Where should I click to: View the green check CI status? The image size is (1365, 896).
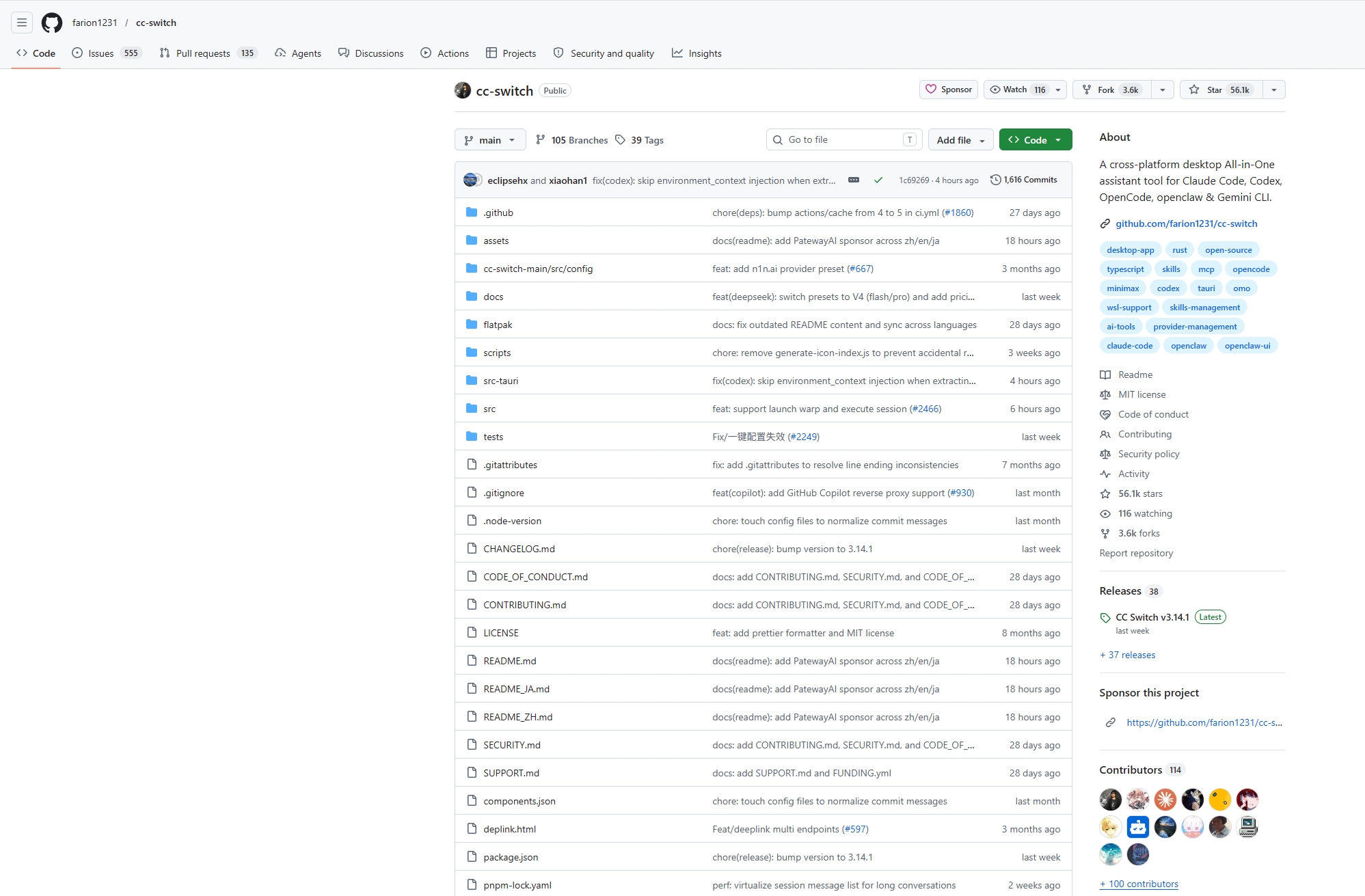(x=878, y=180)
